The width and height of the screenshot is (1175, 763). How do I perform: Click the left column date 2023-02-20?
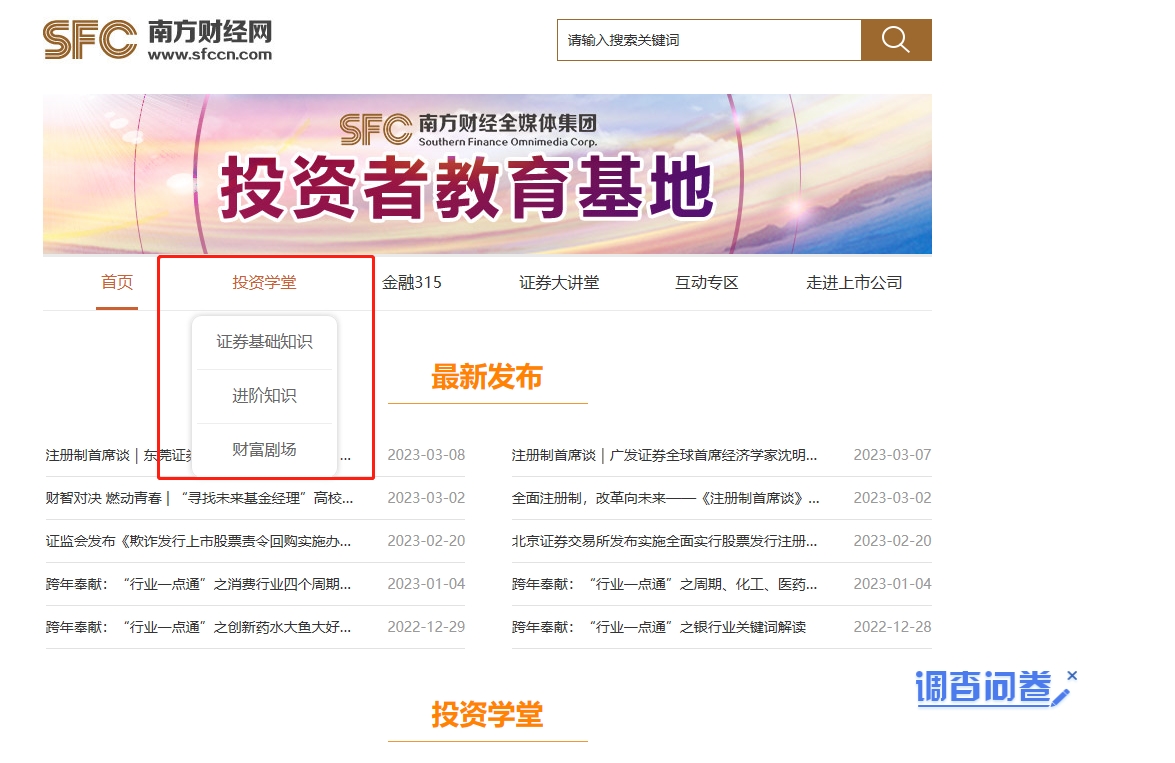point(426,541)
